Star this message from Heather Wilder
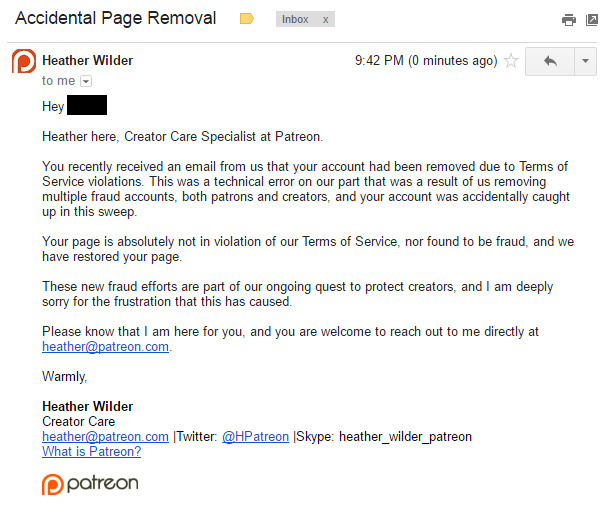Viewport: 608px width, 520px height. click(511, 60)
